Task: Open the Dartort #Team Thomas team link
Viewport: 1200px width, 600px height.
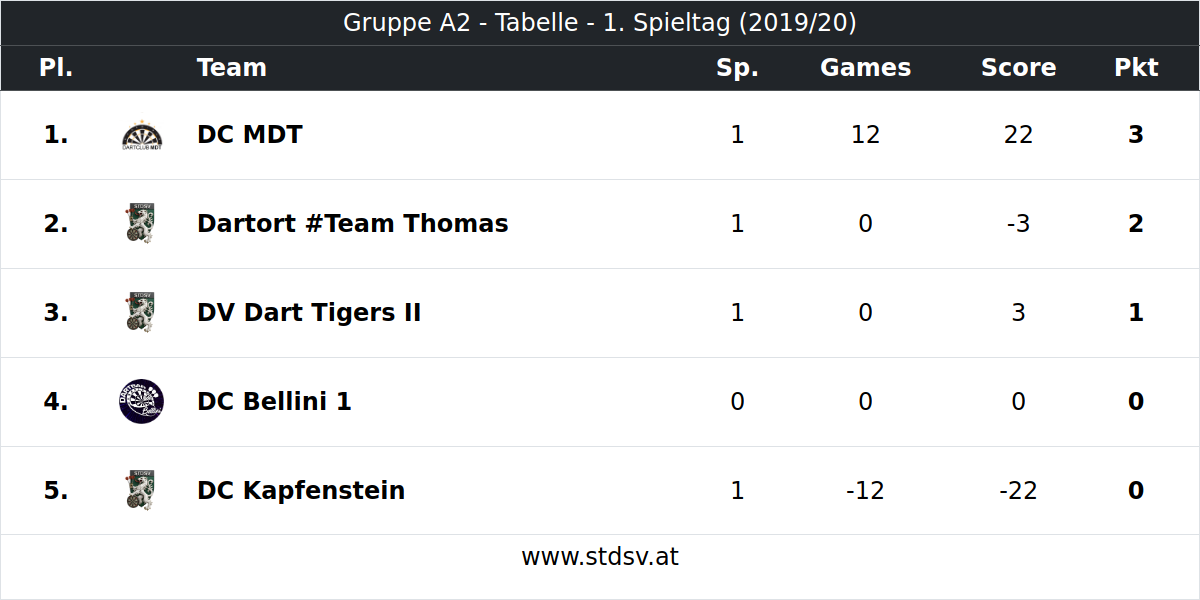Action: 353,223
